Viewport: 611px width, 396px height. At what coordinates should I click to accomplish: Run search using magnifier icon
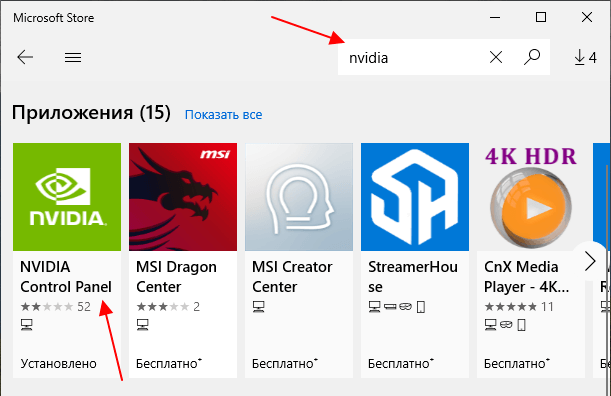(x=532, y=57)
